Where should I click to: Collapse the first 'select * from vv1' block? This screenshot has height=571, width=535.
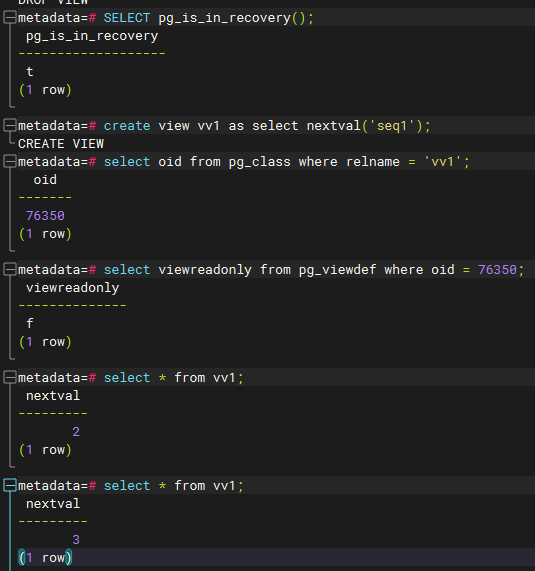tap(9, 378)
